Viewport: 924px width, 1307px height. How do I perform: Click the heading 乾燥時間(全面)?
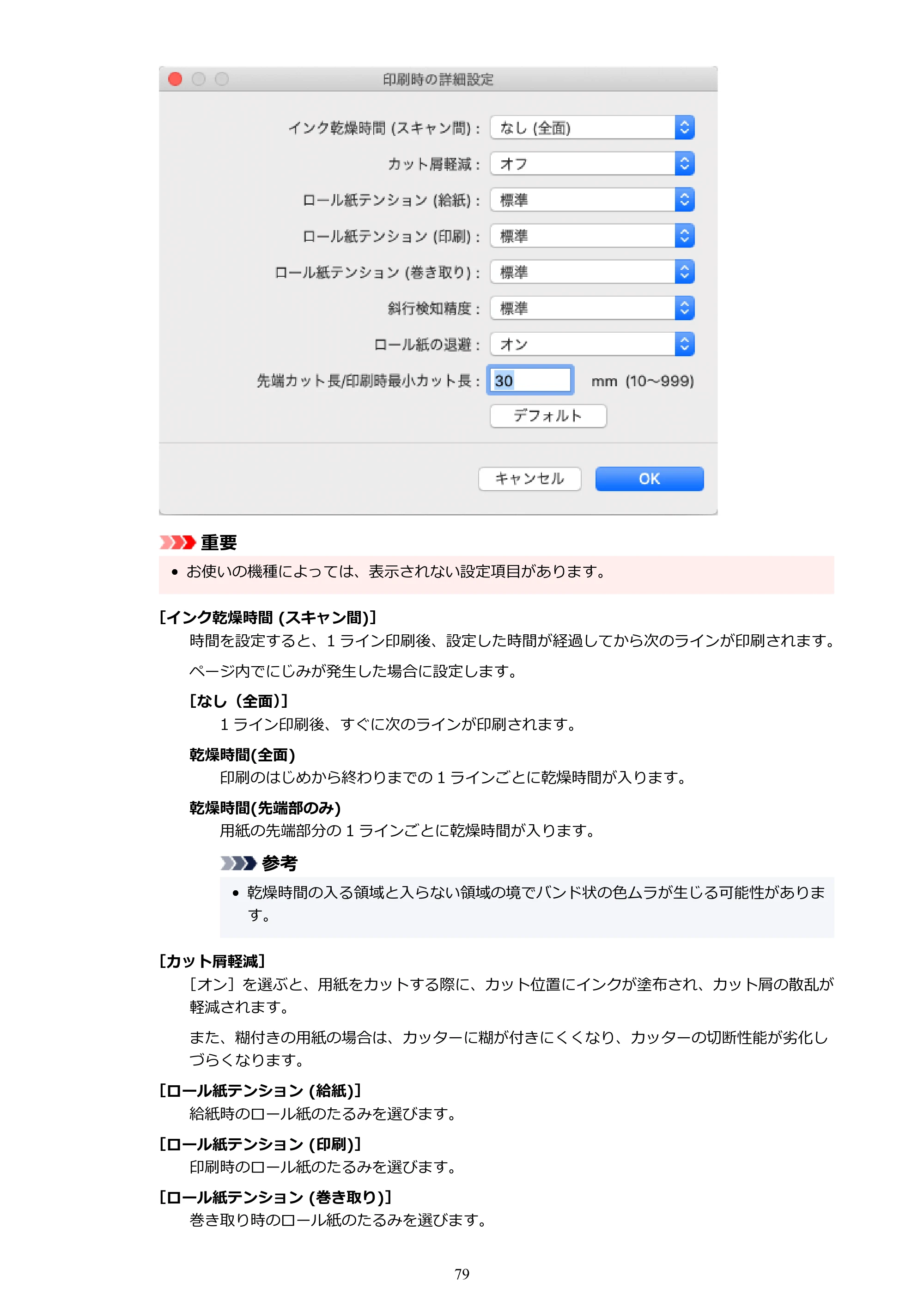[x=242, y=755]
